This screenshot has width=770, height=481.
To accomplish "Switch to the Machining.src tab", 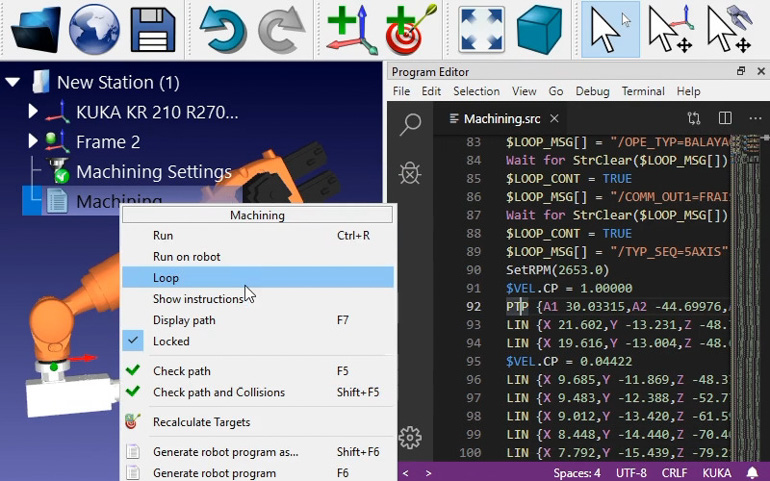I will 501,118.
